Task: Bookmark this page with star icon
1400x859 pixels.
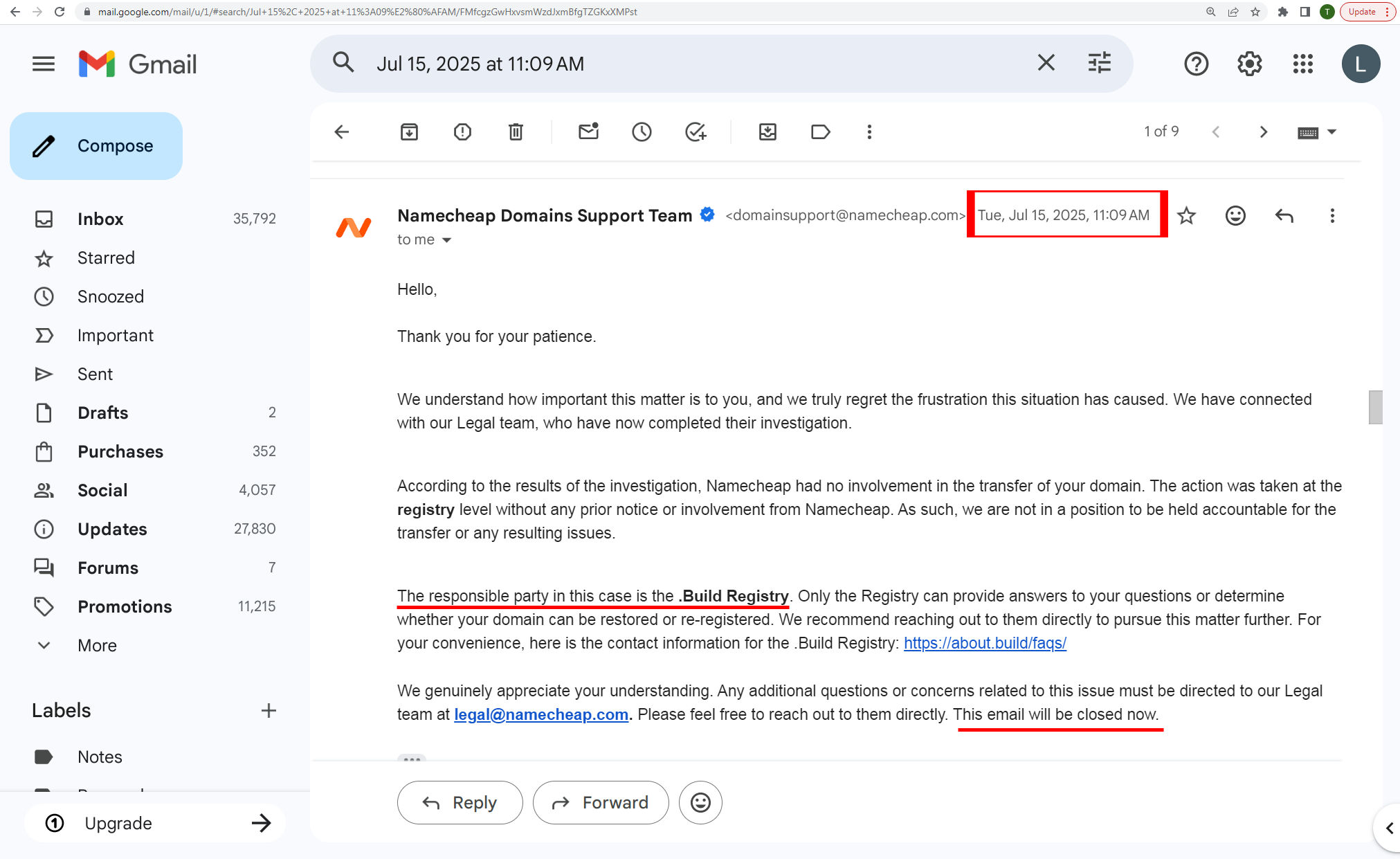Action: point(1255,12)
